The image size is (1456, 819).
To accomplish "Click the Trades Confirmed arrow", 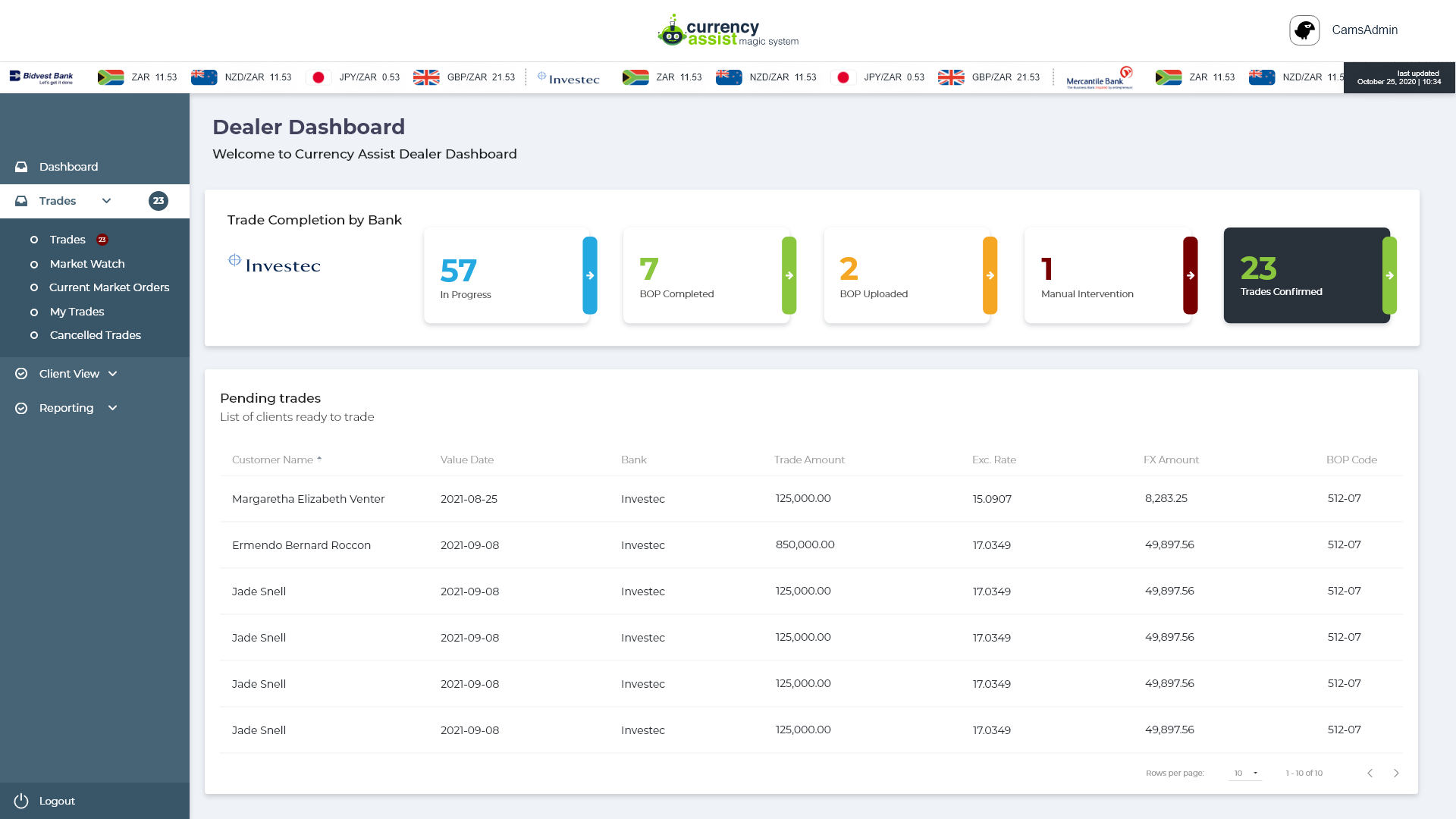I will (1389, 275).
